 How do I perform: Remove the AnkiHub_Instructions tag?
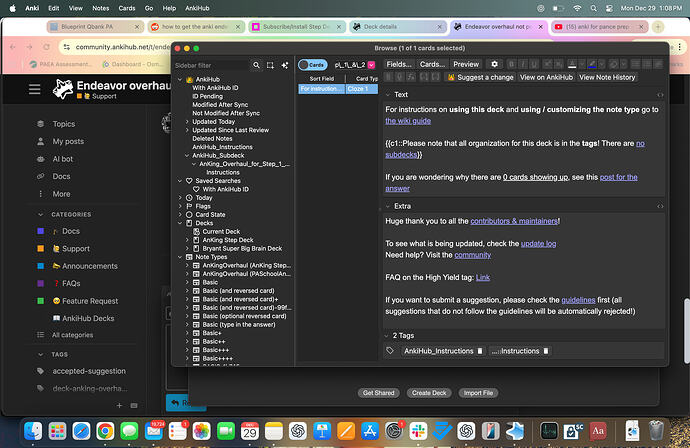480,351
